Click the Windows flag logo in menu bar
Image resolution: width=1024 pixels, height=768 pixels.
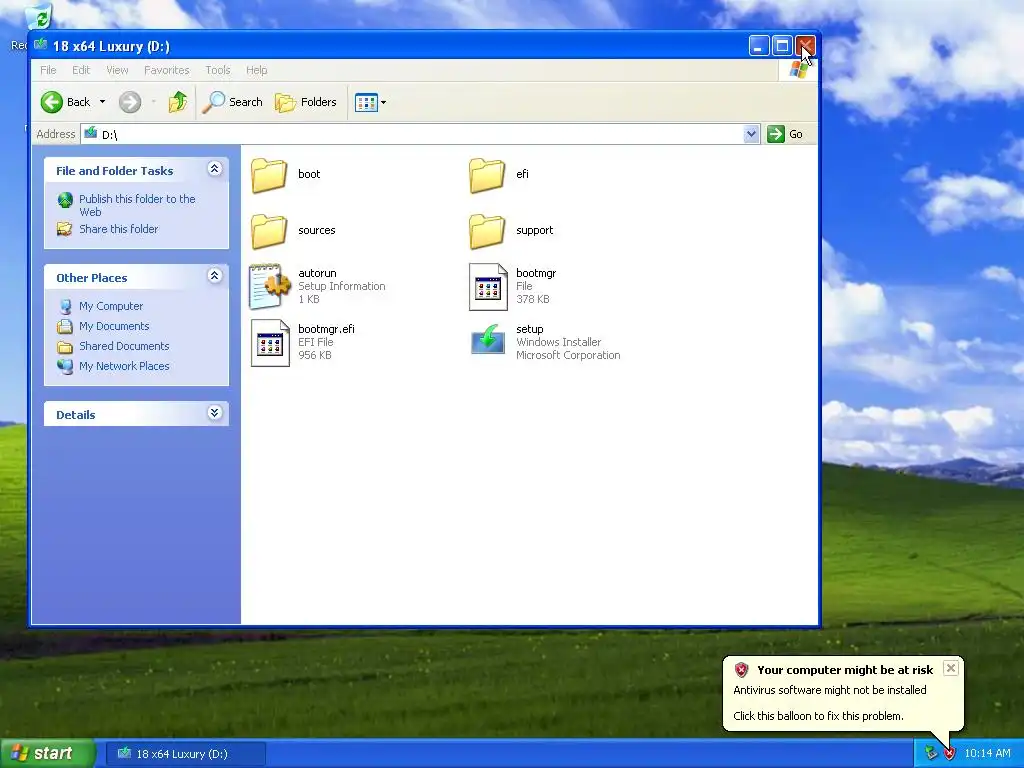(798, 70)
